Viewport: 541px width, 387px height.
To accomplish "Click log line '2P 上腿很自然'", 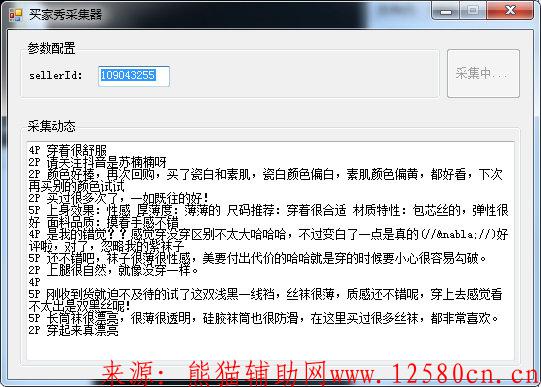I will coord(114,270).
